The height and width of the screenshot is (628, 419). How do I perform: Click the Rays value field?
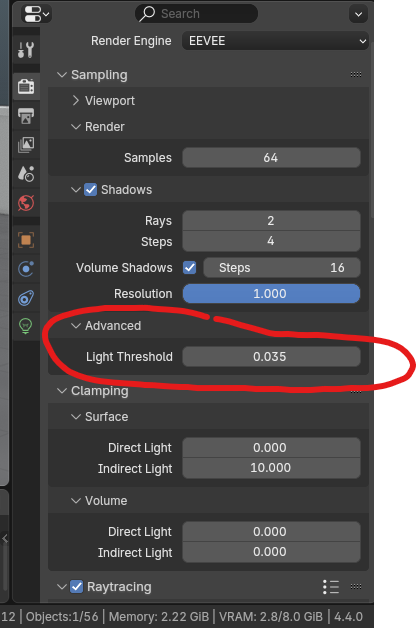(x=271, y=221)
